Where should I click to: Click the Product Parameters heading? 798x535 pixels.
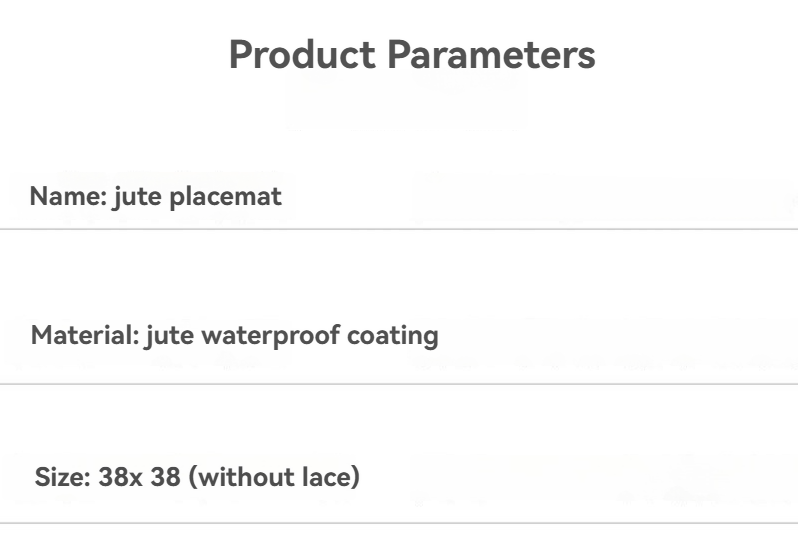pos(411,55)
